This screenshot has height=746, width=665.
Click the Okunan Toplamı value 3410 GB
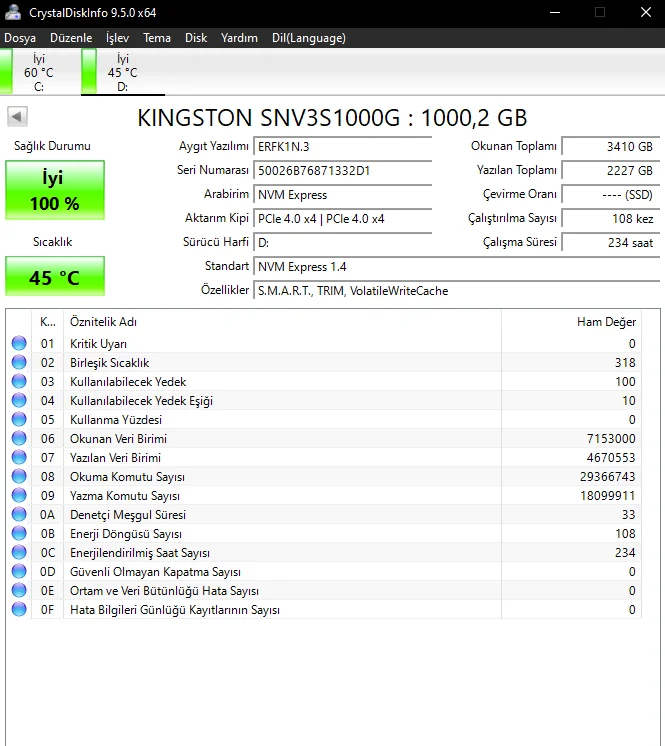[x=611, y=147]
